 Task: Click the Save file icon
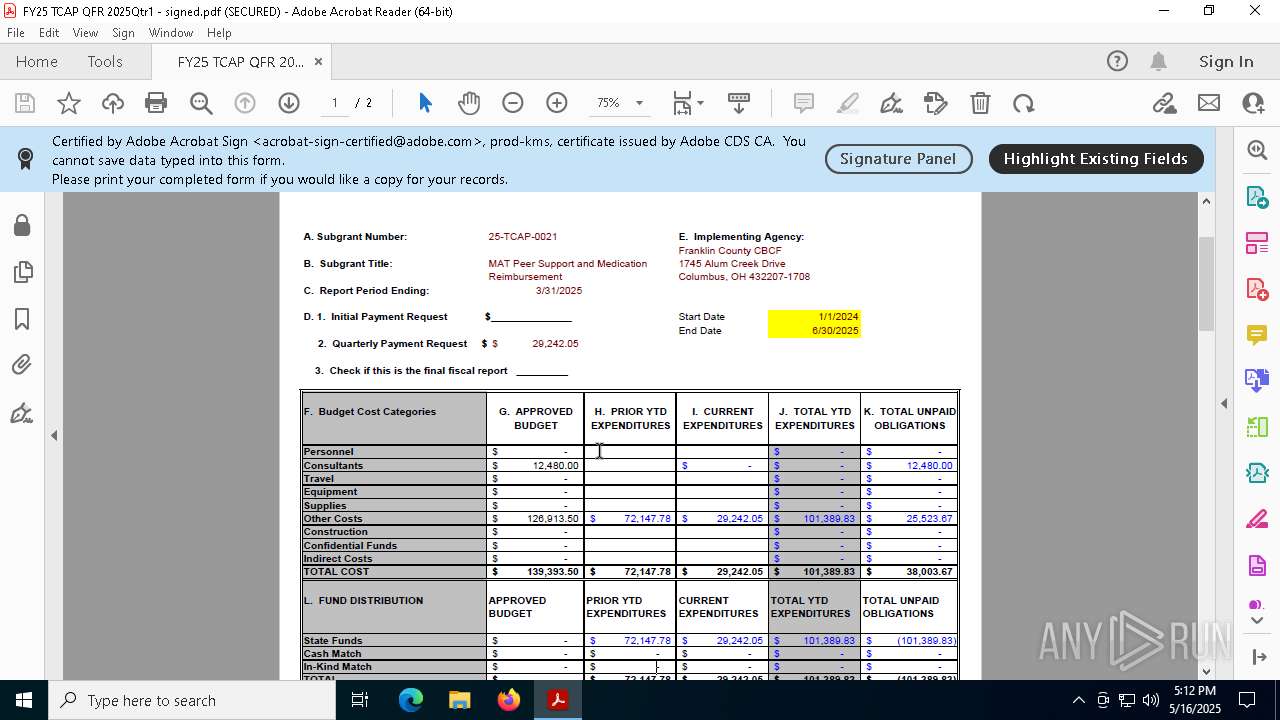(25, 103)
